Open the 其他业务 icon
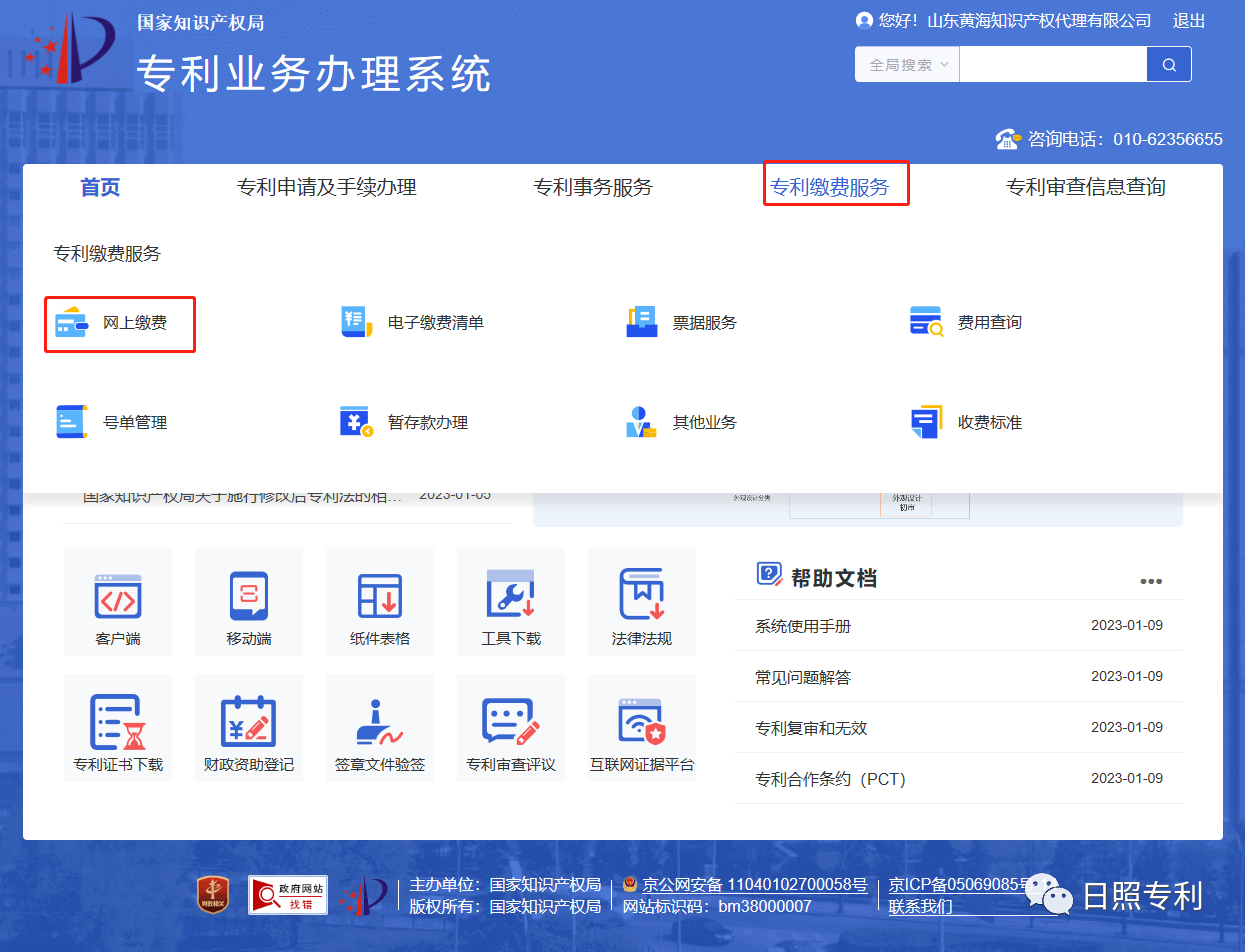This screenshot has width=1245, height=952. (x=641, y=422)
